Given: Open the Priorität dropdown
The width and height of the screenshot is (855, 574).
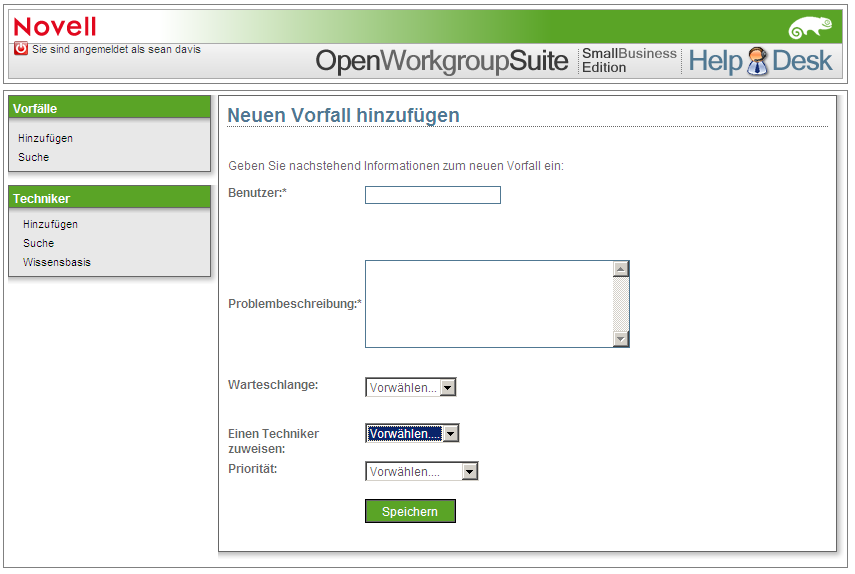Looking at the screenshot, I should coord(422,472).
